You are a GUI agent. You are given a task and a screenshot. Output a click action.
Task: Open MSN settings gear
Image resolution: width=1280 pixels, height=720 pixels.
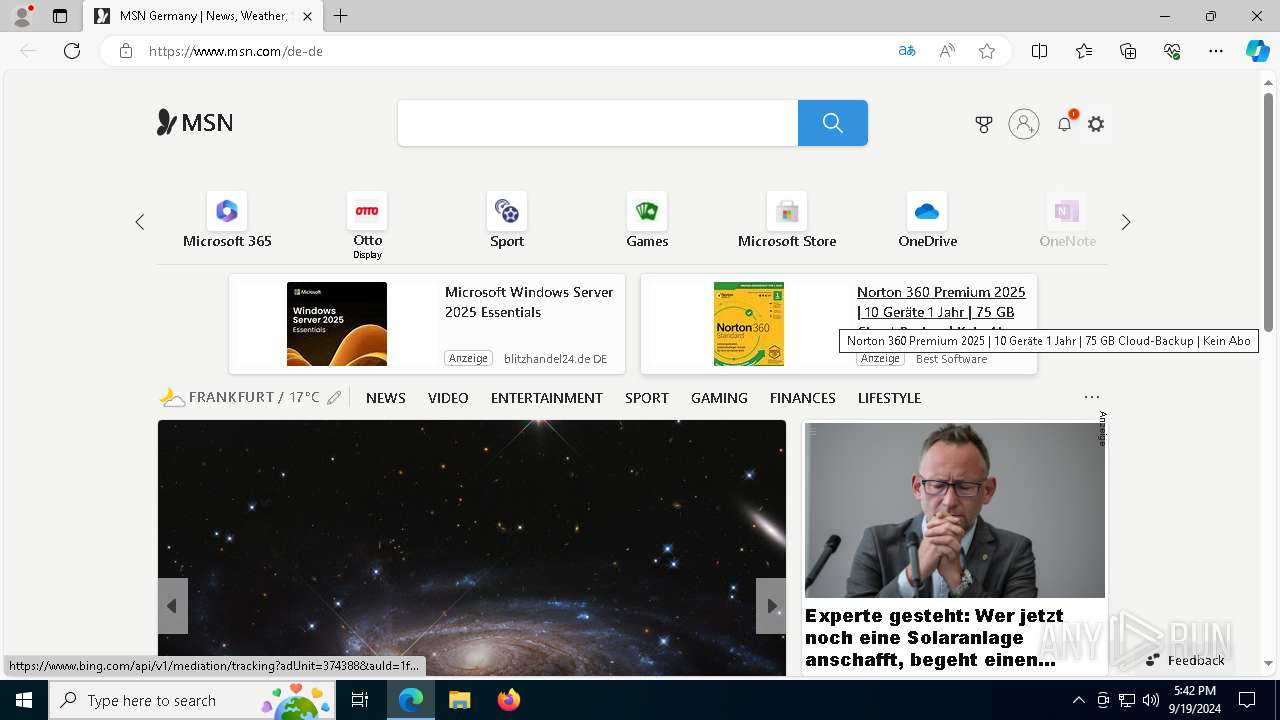click(1096, 124)
